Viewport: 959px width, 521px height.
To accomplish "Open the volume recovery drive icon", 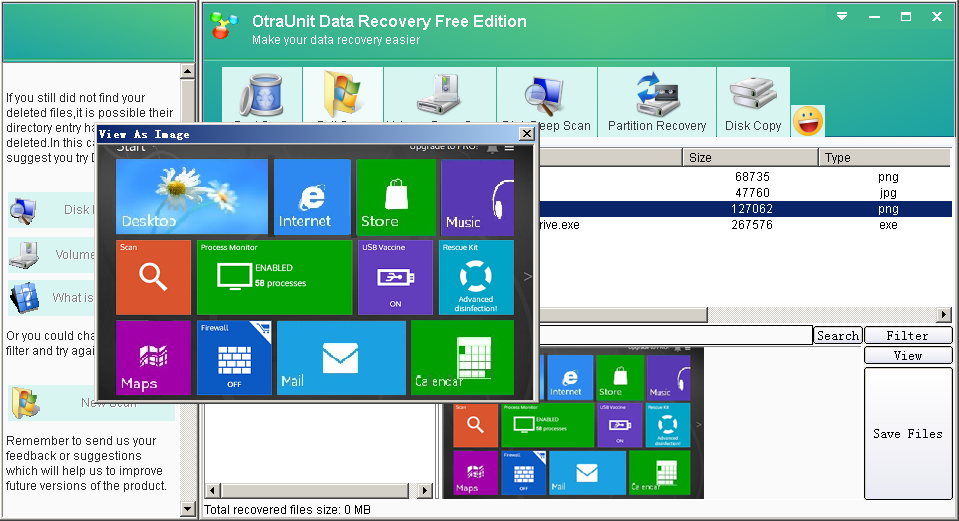I will point(439,94).
